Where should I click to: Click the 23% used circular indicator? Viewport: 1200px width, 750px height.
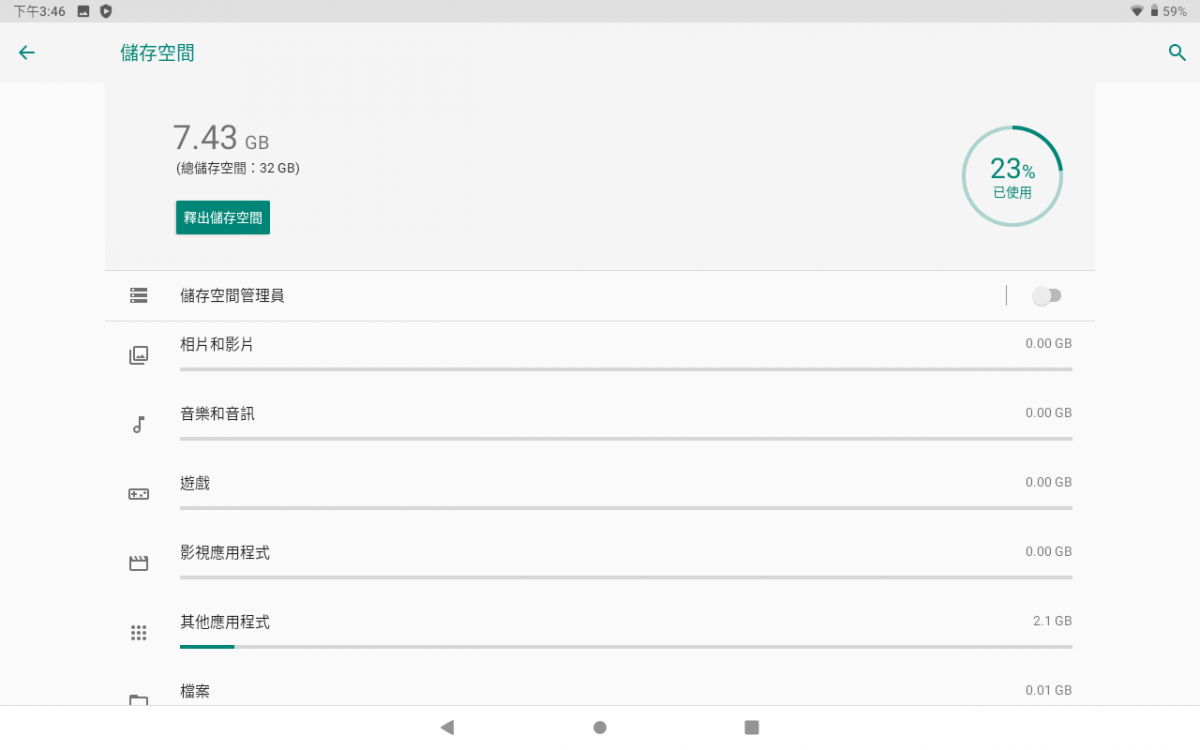(1012, 177)
